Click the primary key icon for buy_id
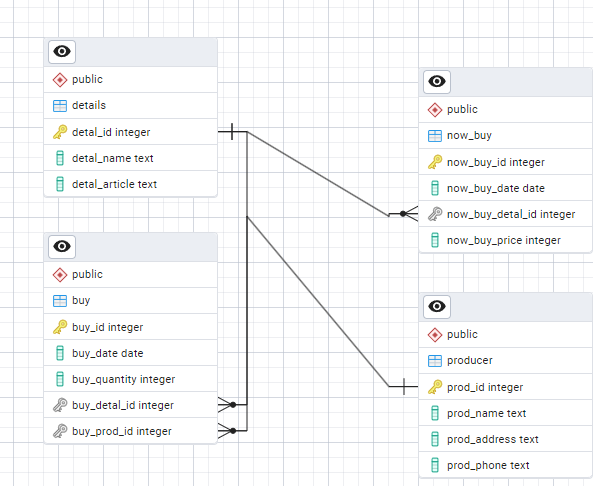The height and width of the screenshot is (486, 593). click(60, 327)
